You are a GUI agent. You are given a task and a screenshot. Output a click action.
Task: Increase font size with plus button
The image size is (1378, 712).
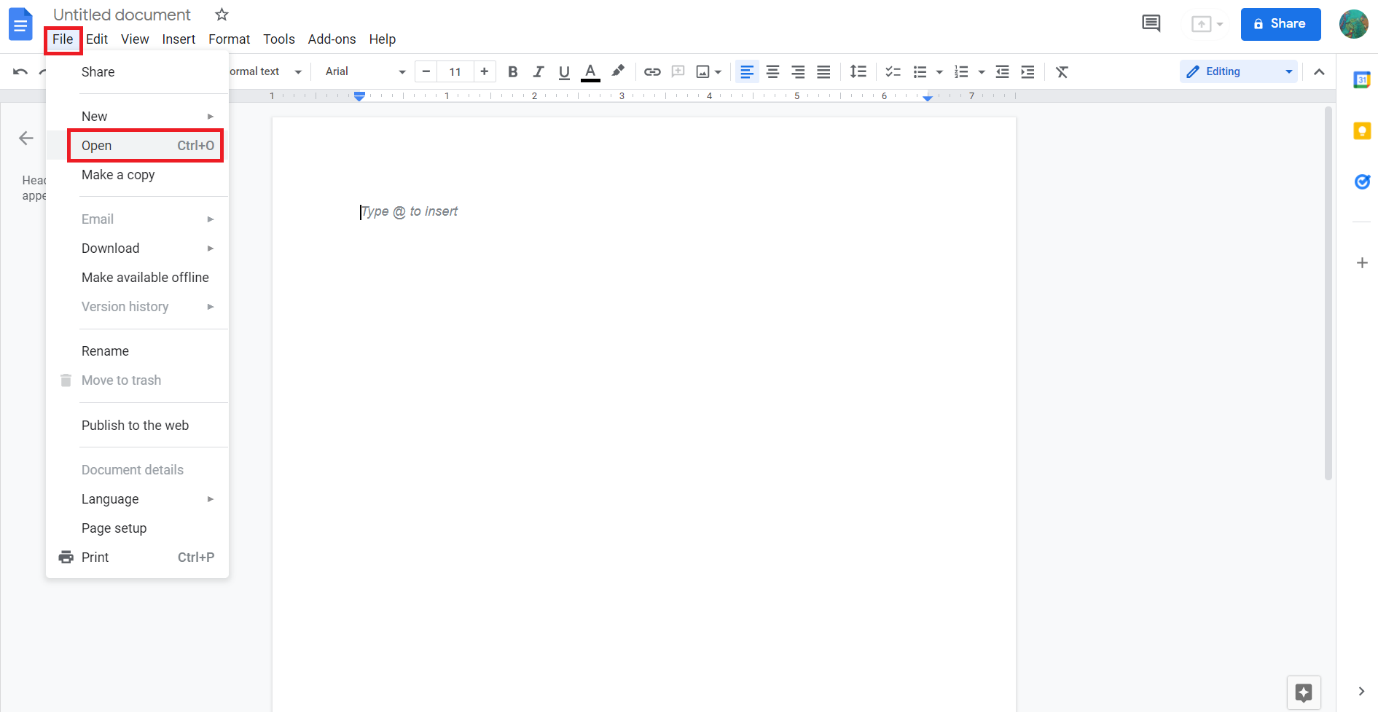(x=484, y=72)
